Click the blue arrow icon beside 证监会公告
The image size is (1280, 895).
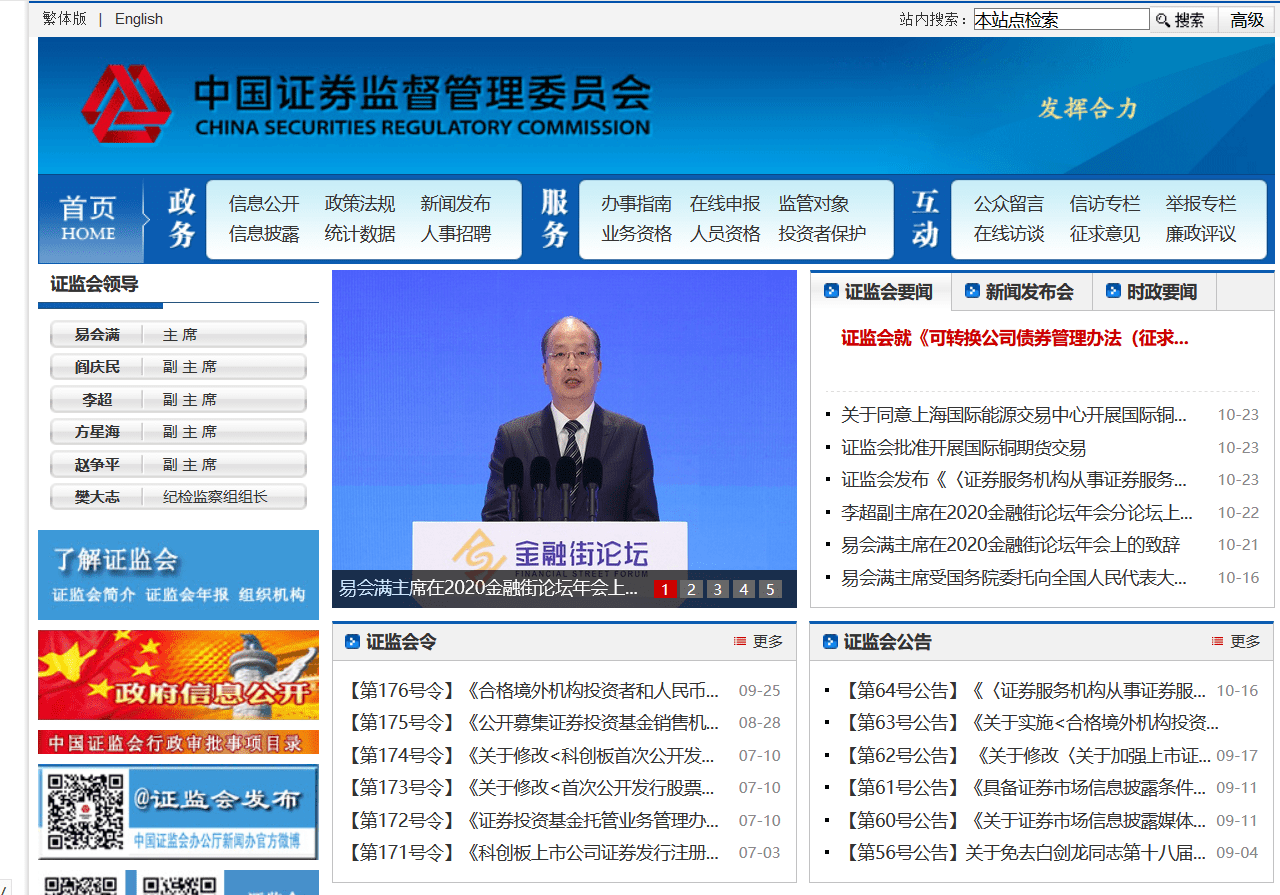[x=830, y=641]
